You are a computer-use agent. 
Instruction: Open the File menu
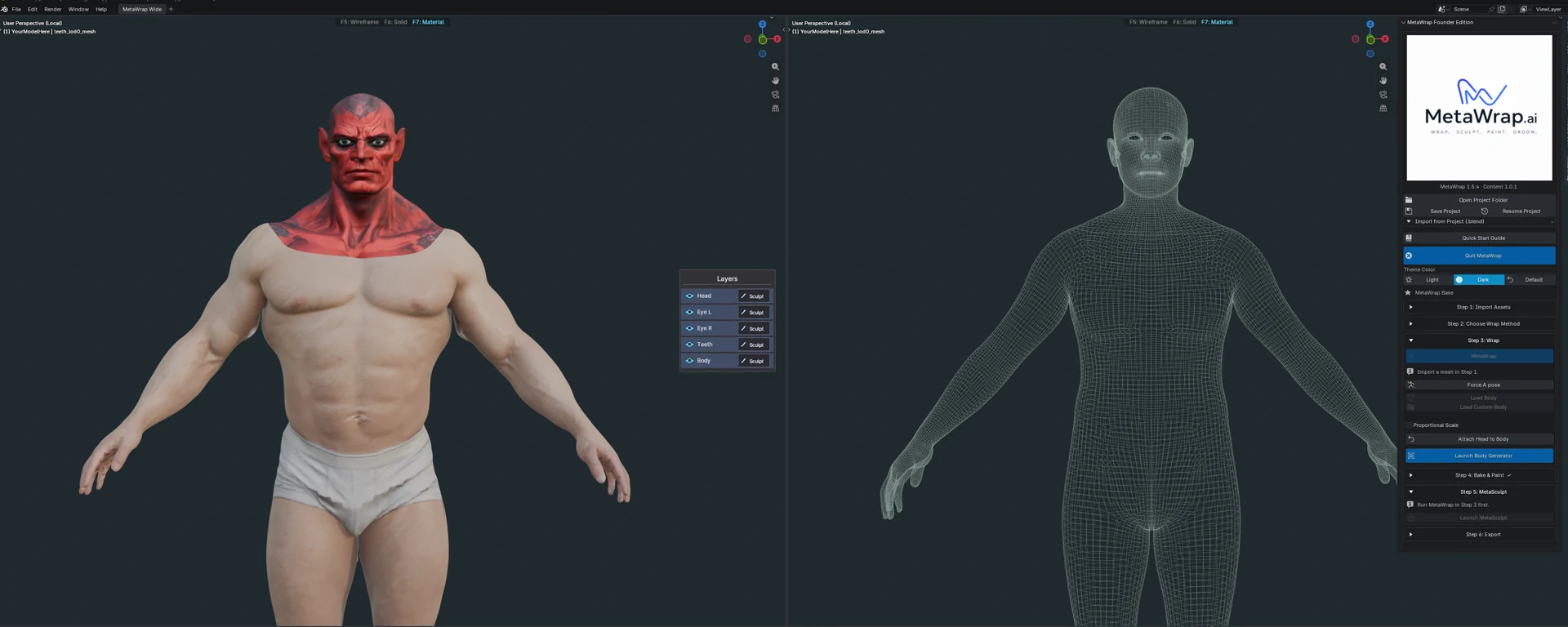16,9
